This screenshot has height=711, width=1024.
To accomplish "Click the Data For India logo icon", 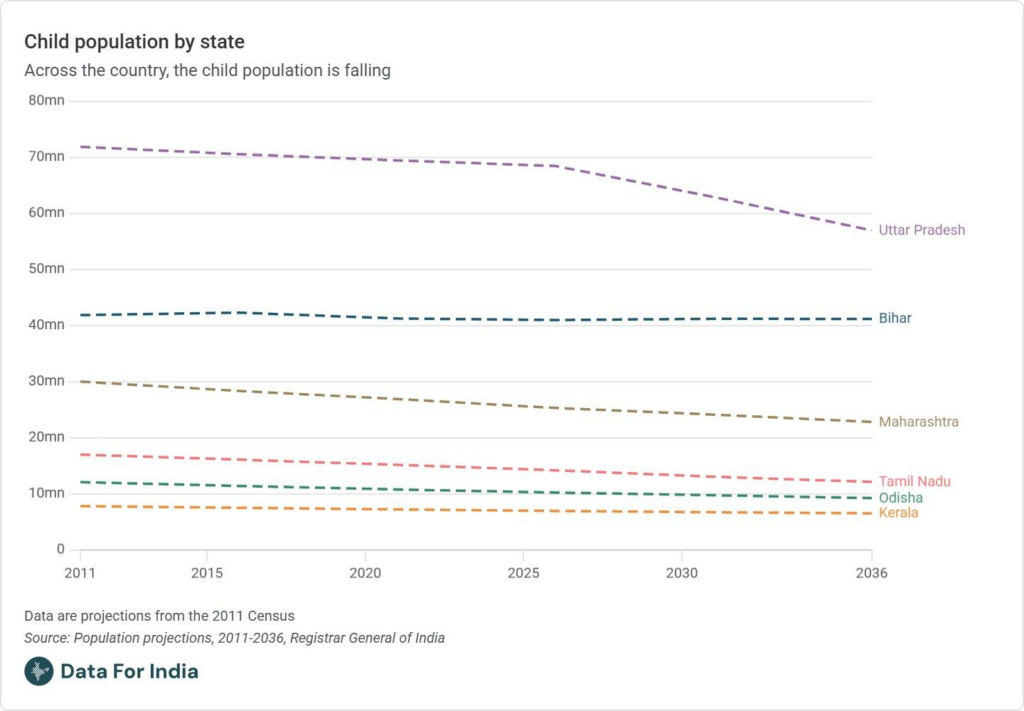I will [x=39, y=671].
